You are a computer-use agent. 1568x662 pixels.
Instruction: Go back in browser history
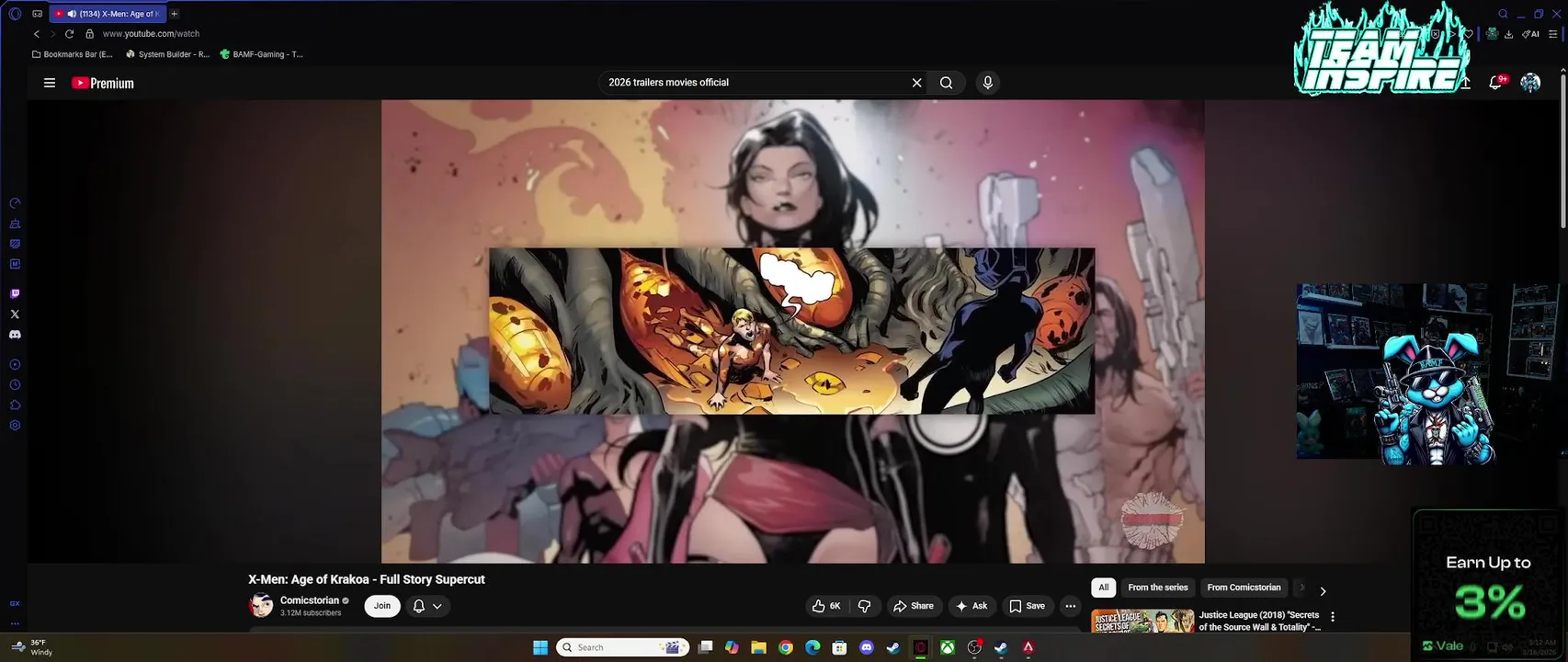pos(37,34)
